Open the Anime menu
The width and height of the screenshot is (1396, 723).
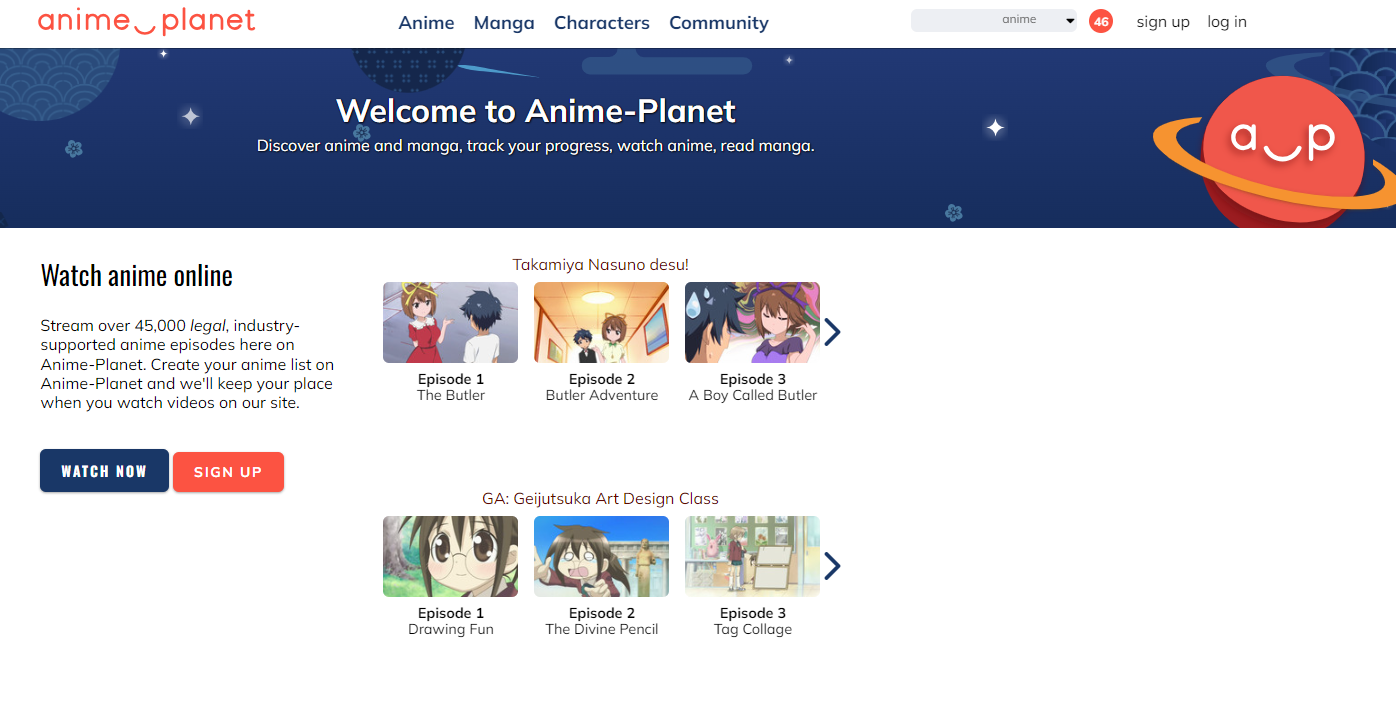tap(427, 23)
